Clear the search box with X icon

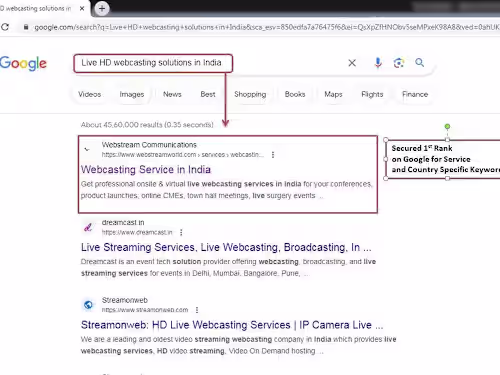352,63
